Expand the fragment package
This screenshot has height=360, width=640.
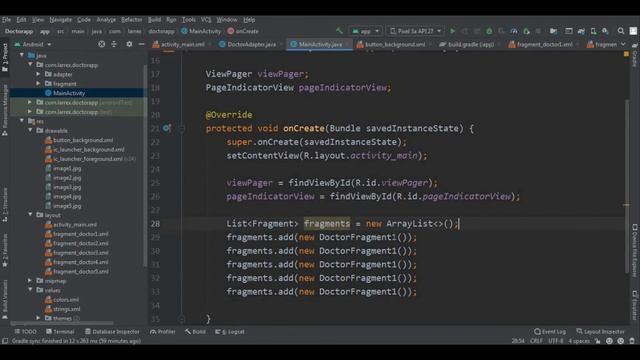38,83
